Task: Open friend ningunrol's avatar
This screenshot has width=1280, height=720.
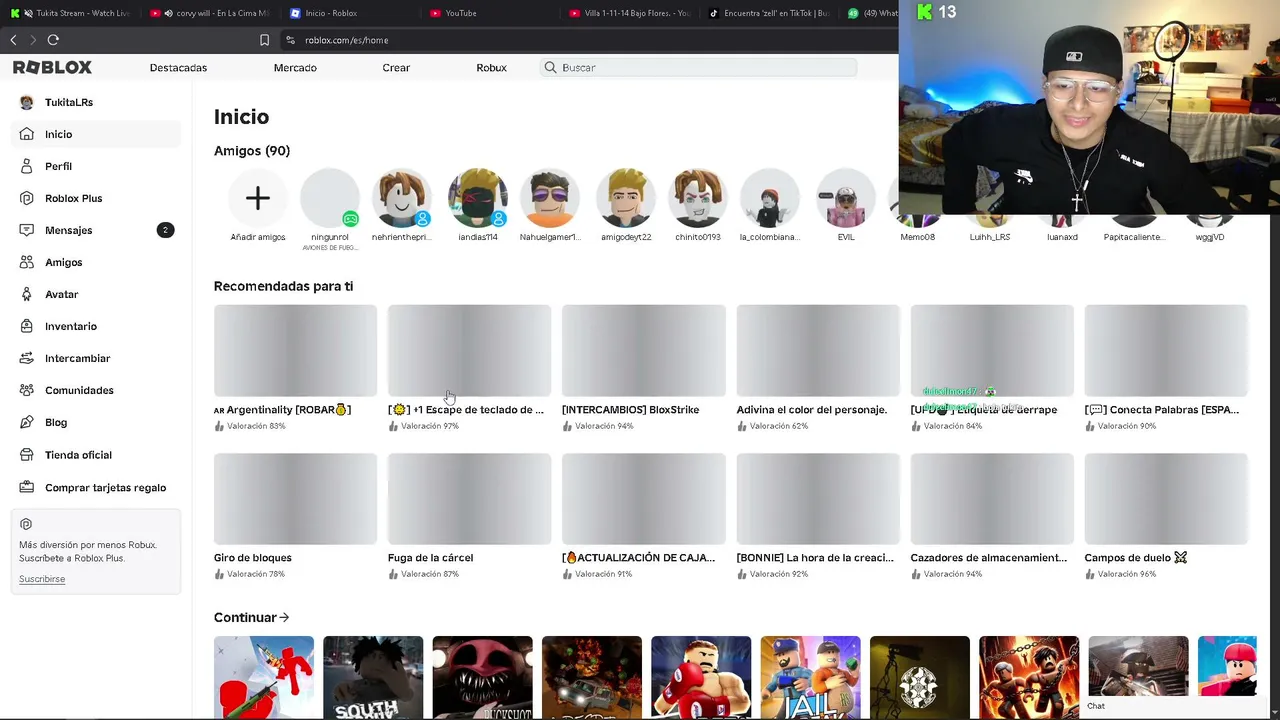Action: point(330,198)
